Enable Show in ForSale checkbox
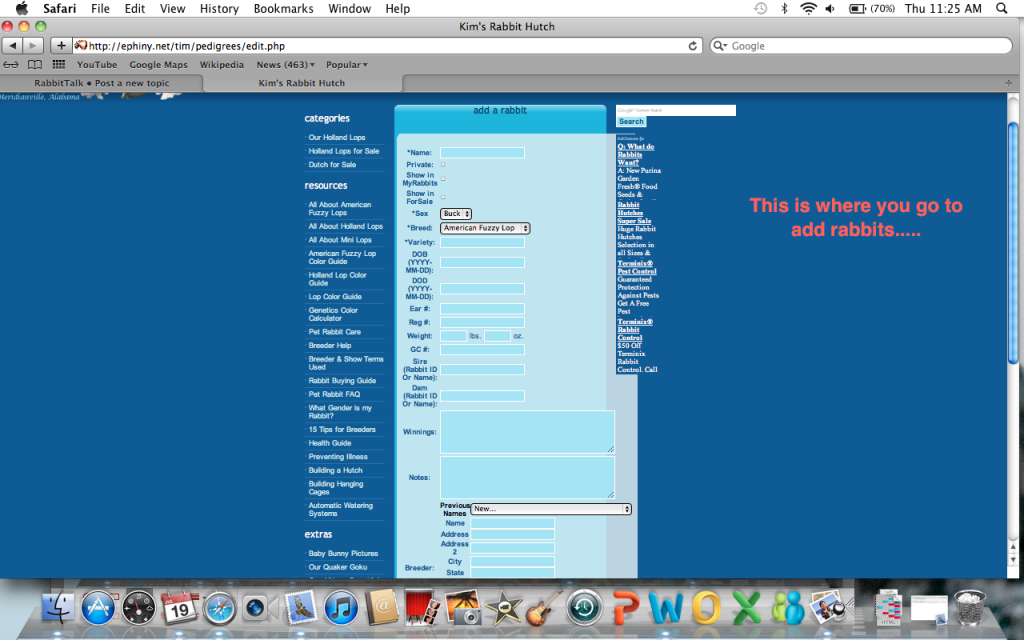This screenshot has width=1024, height=640. pyautogui.click(x=443, y=197)
